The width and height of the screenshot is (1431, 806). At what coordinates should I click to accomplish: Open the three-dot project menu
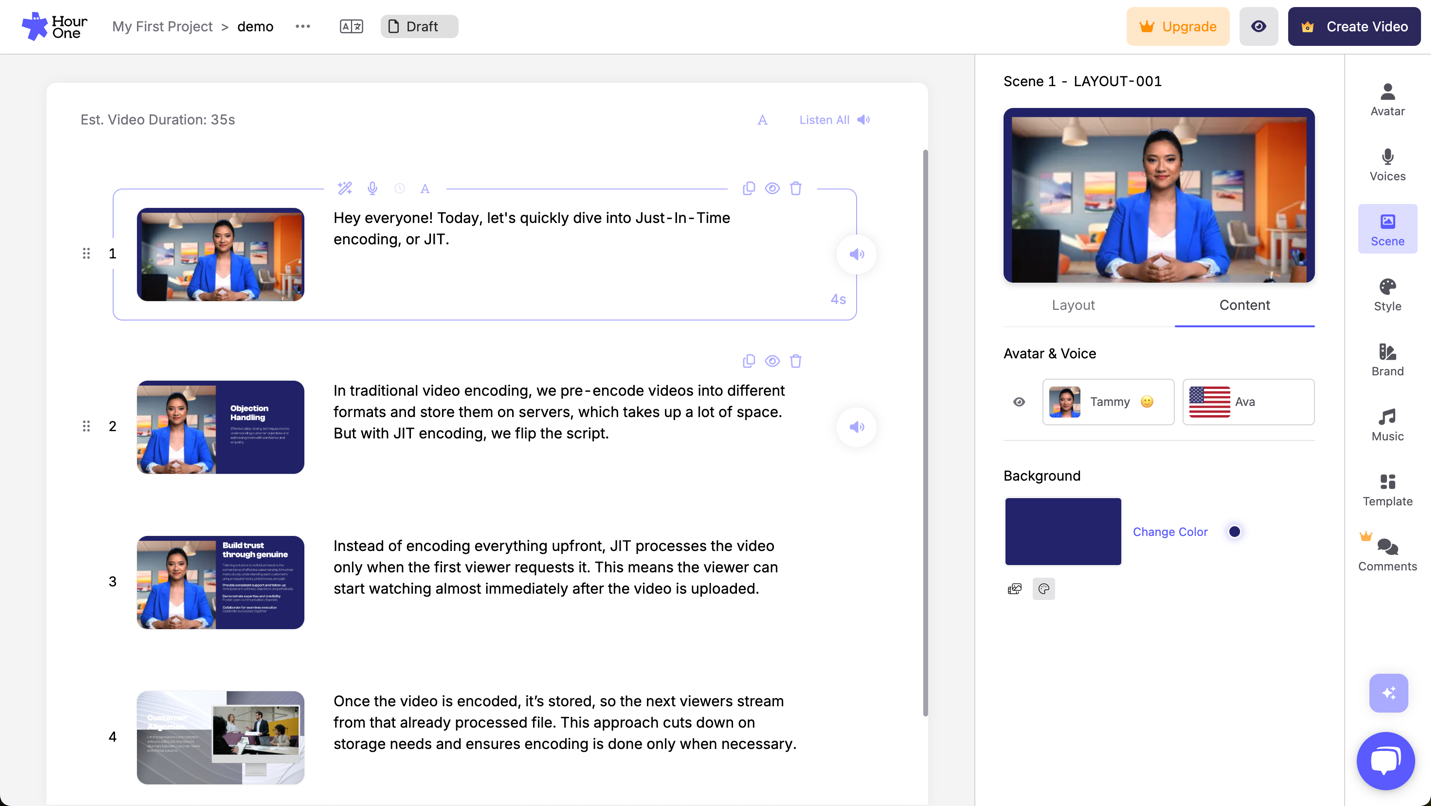[x=303, y=26]
